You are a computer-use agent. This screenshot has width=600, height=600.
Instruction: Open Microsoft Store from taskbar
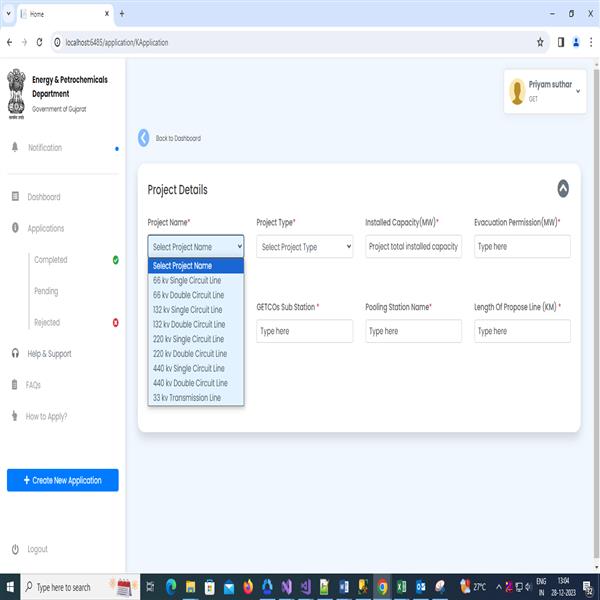[x=209, y=587]
